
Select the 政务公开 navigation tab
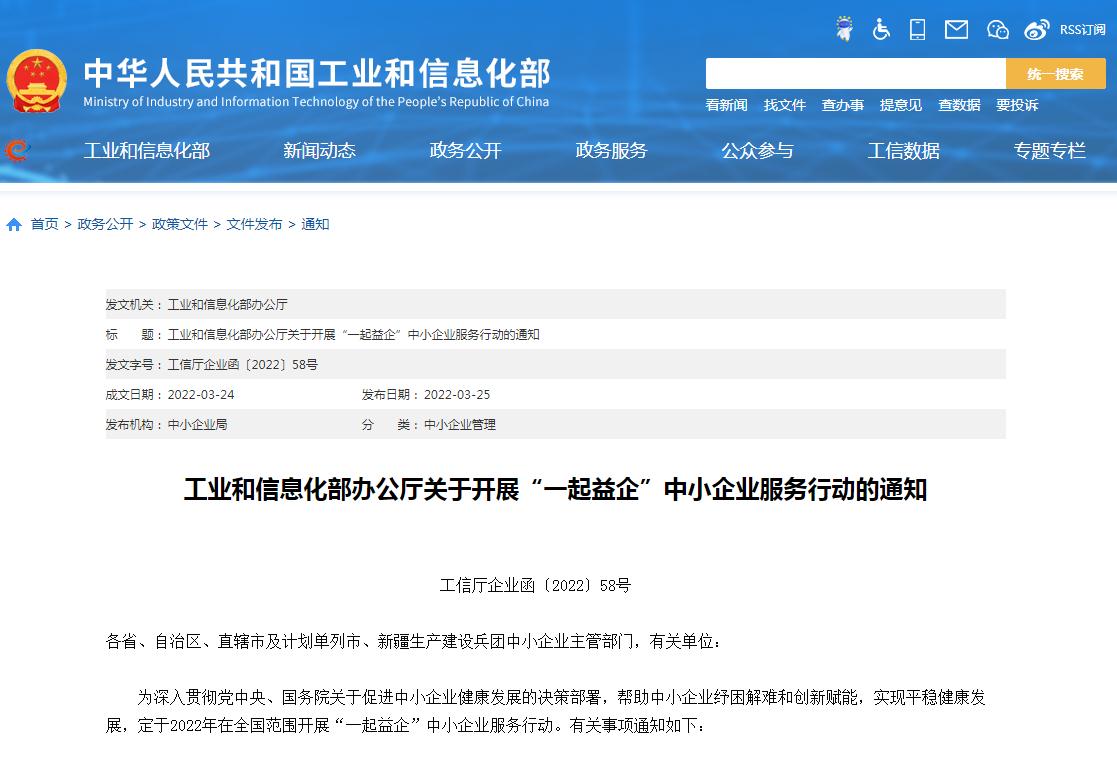(x=465, y=151)
